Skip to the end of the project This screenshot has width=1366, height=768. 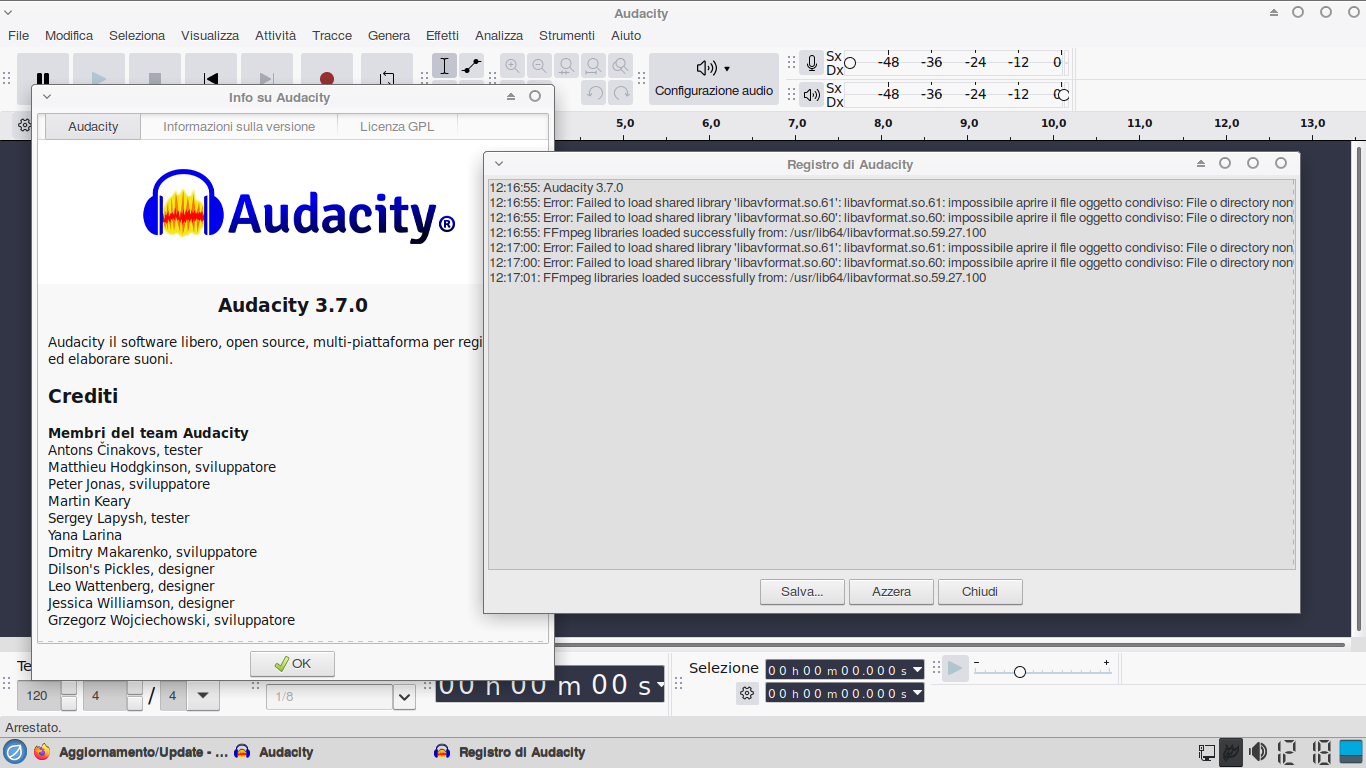click(x=267, y=70)
